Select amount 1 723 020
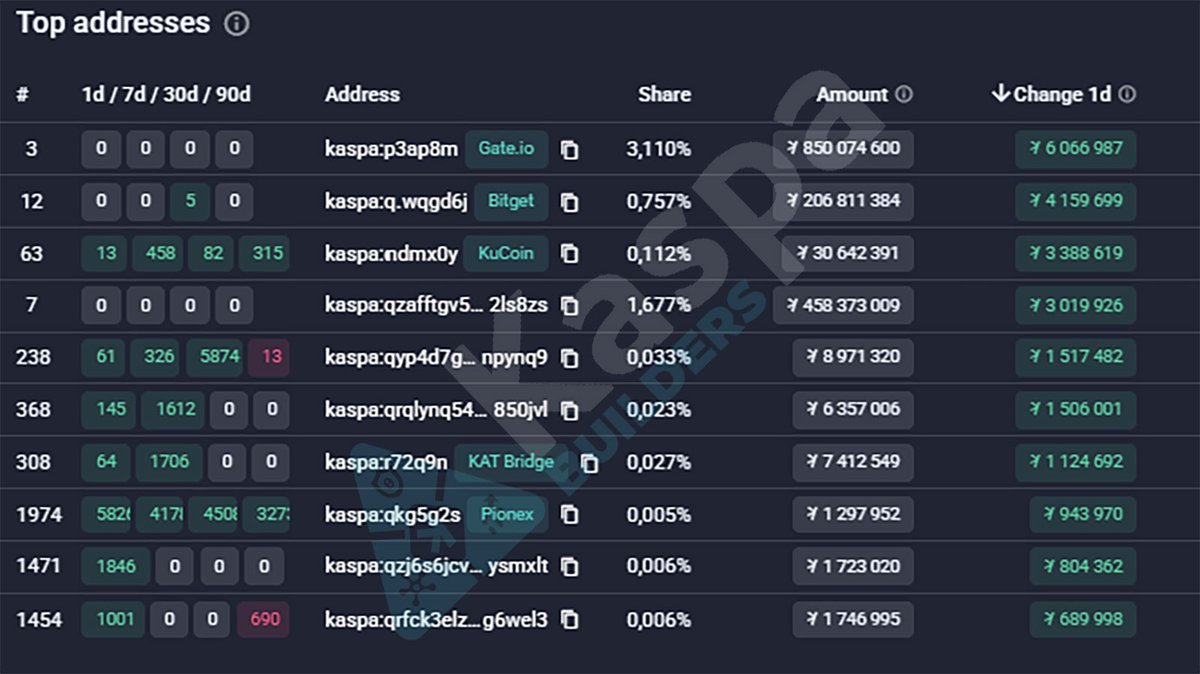This screenshot has height=674, width=1200. pos(853,566)
